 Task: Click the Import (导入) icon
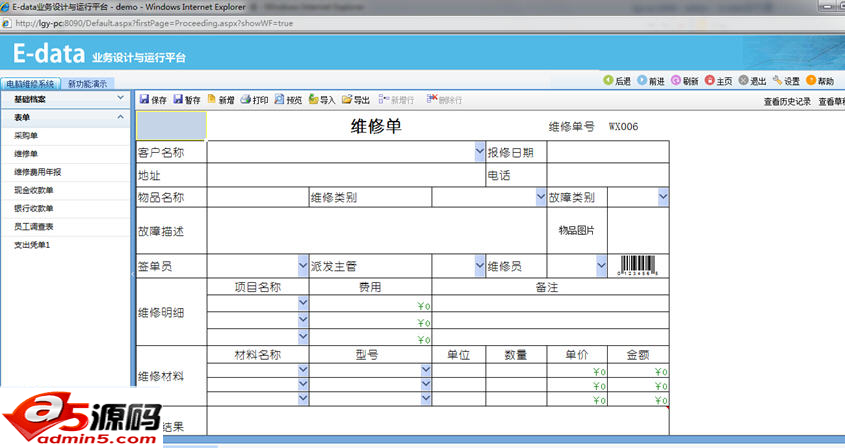point(313,100)
